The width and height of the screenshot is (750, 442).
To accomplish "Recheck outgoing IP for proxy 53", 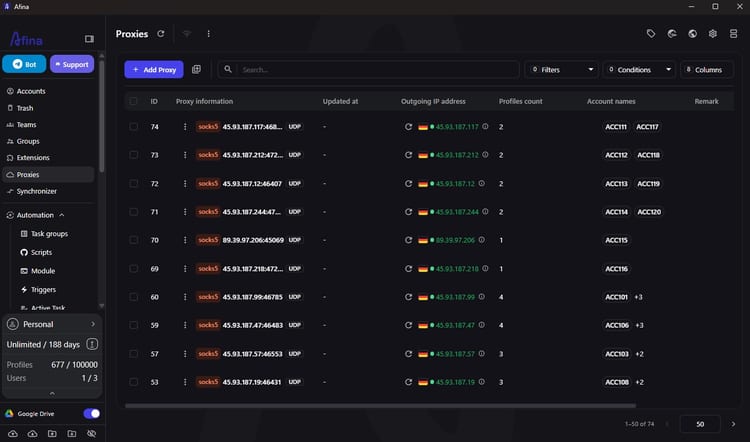I will 408,382.
